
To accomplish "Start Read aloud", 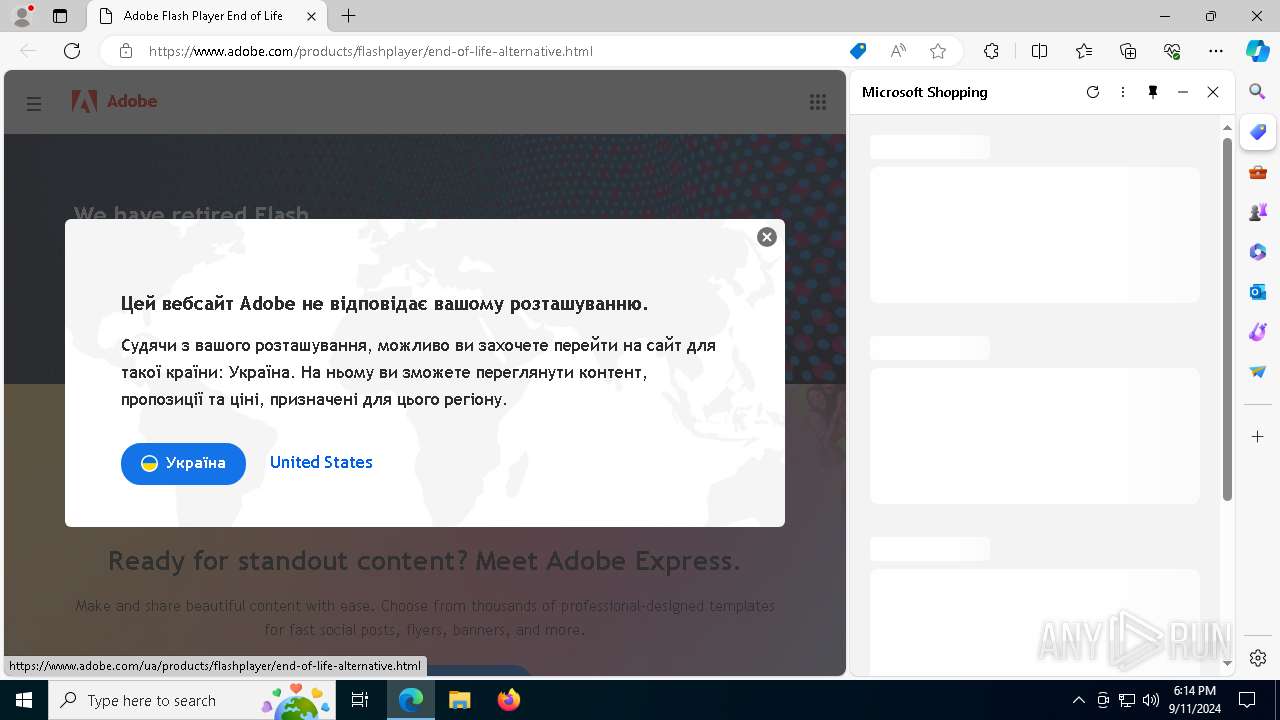I will coord(898,51).
